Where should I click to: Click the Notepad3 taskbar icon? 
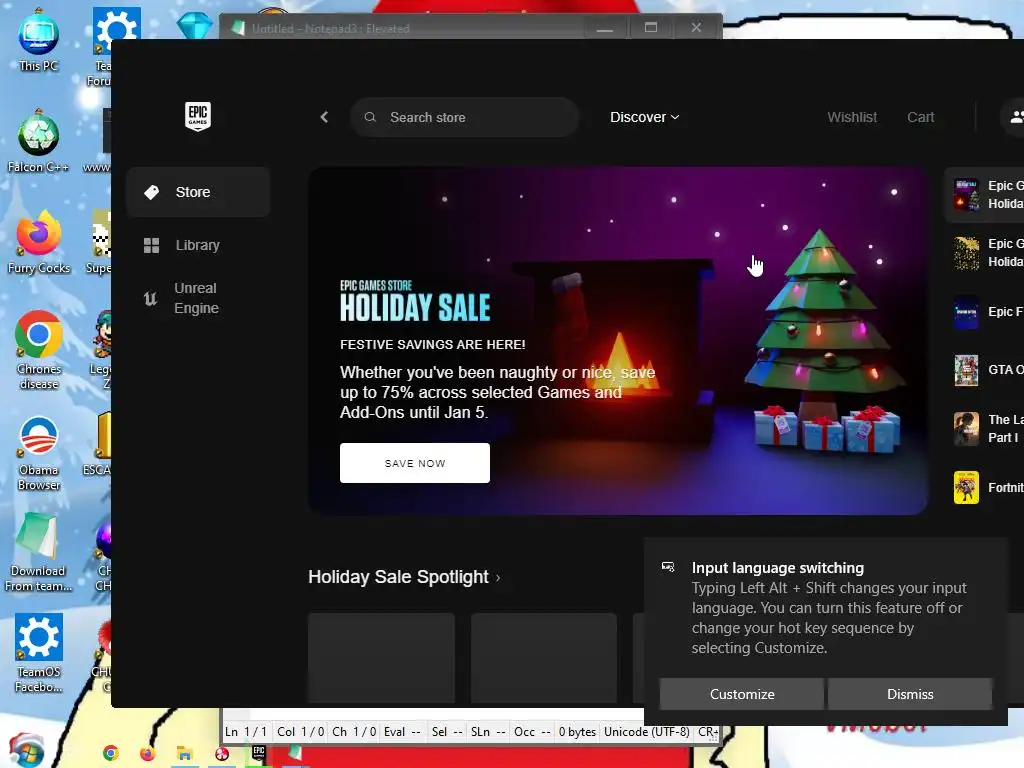[x=295, y=753]
